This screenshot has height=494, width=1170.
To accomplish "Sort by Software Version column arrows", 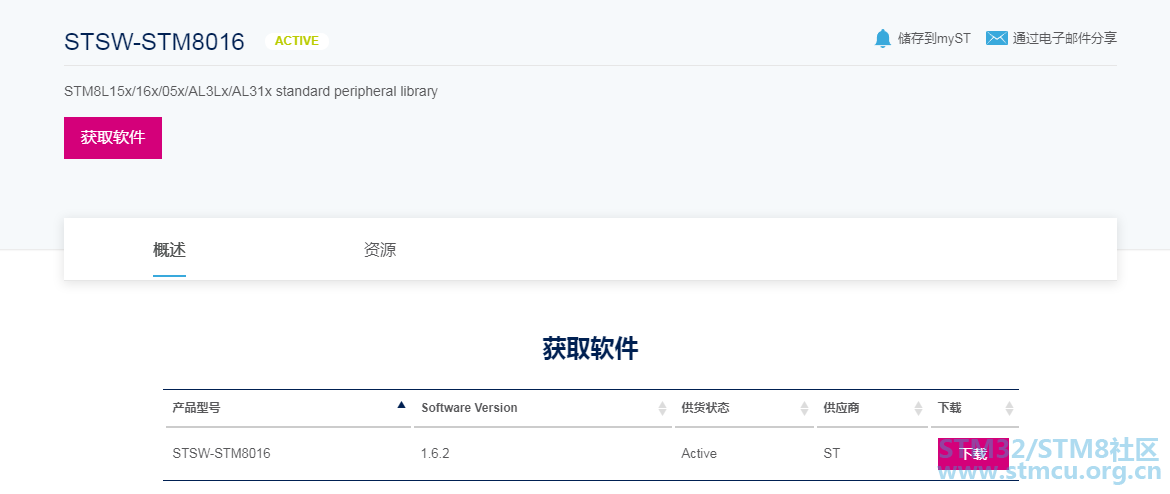I will pyautogui.click(x=662, y=408).
